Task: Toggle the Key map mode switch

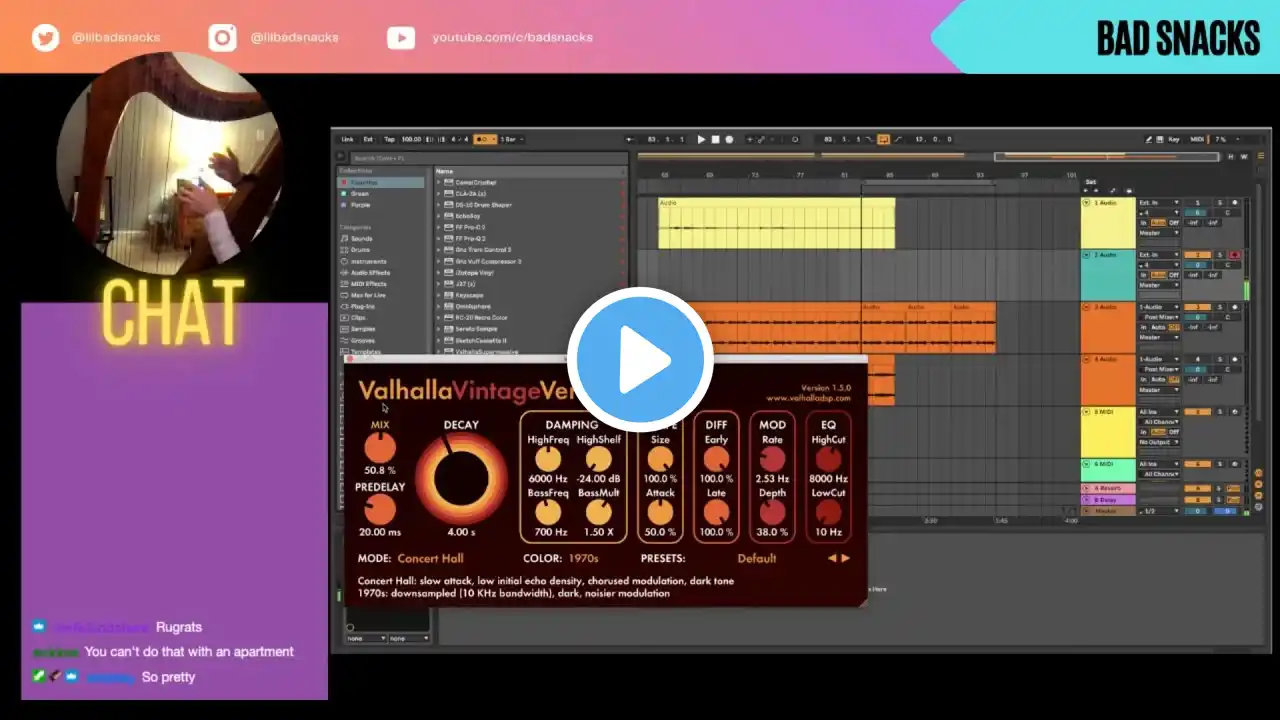Action: pos(1174,139)
